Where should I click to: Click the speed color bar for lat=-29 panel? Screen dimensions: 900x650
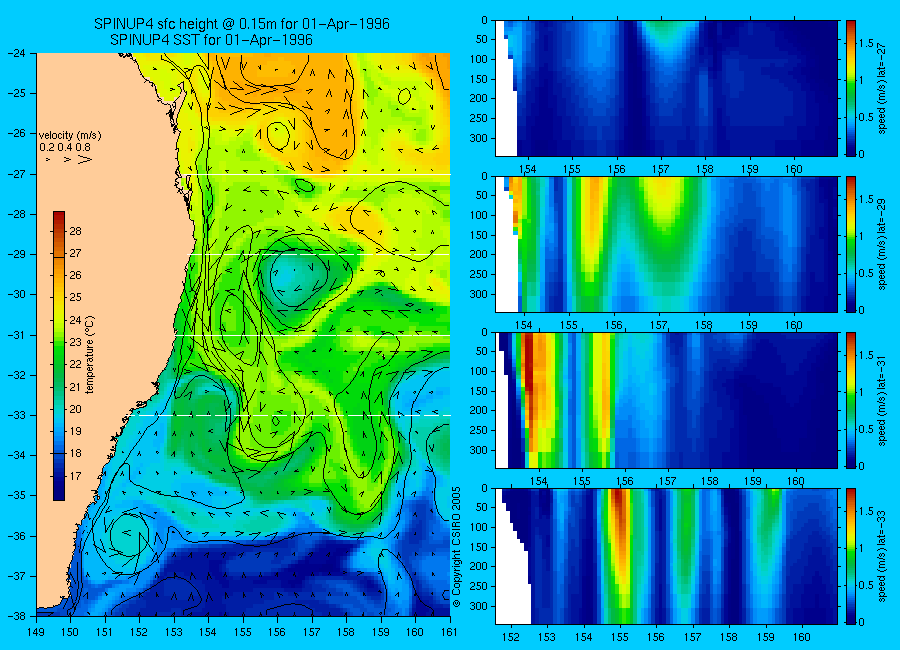coord(851,244)
